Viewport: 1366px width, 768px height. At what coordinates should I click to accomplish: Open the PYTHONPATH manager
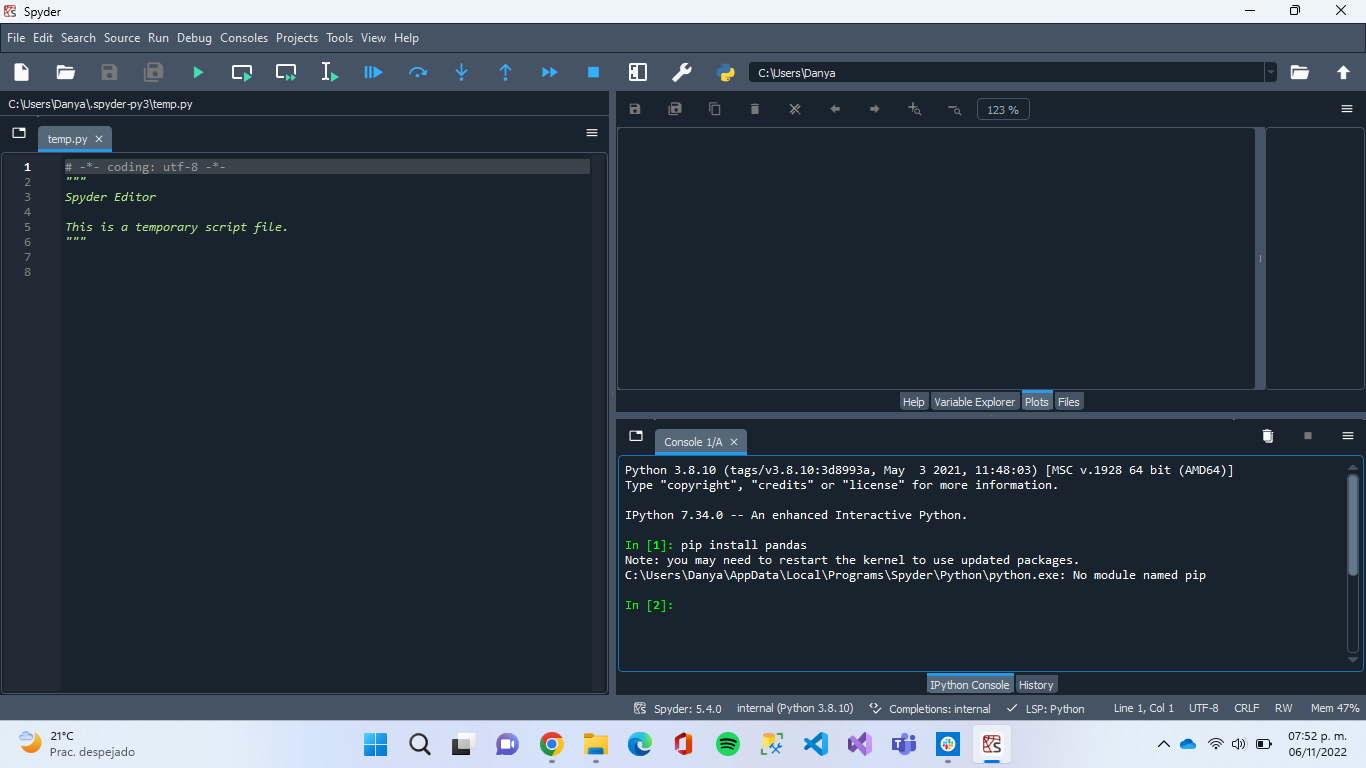pyautogui.click(x=726, y=72)
